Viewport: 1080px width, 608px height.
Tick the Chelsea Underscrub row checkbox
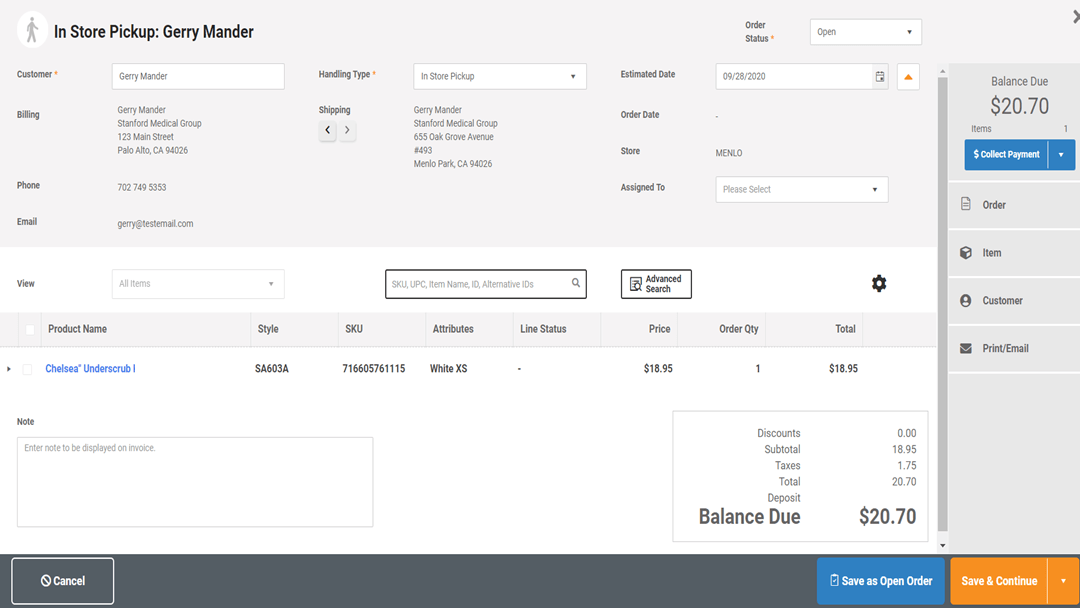point(27,369)
